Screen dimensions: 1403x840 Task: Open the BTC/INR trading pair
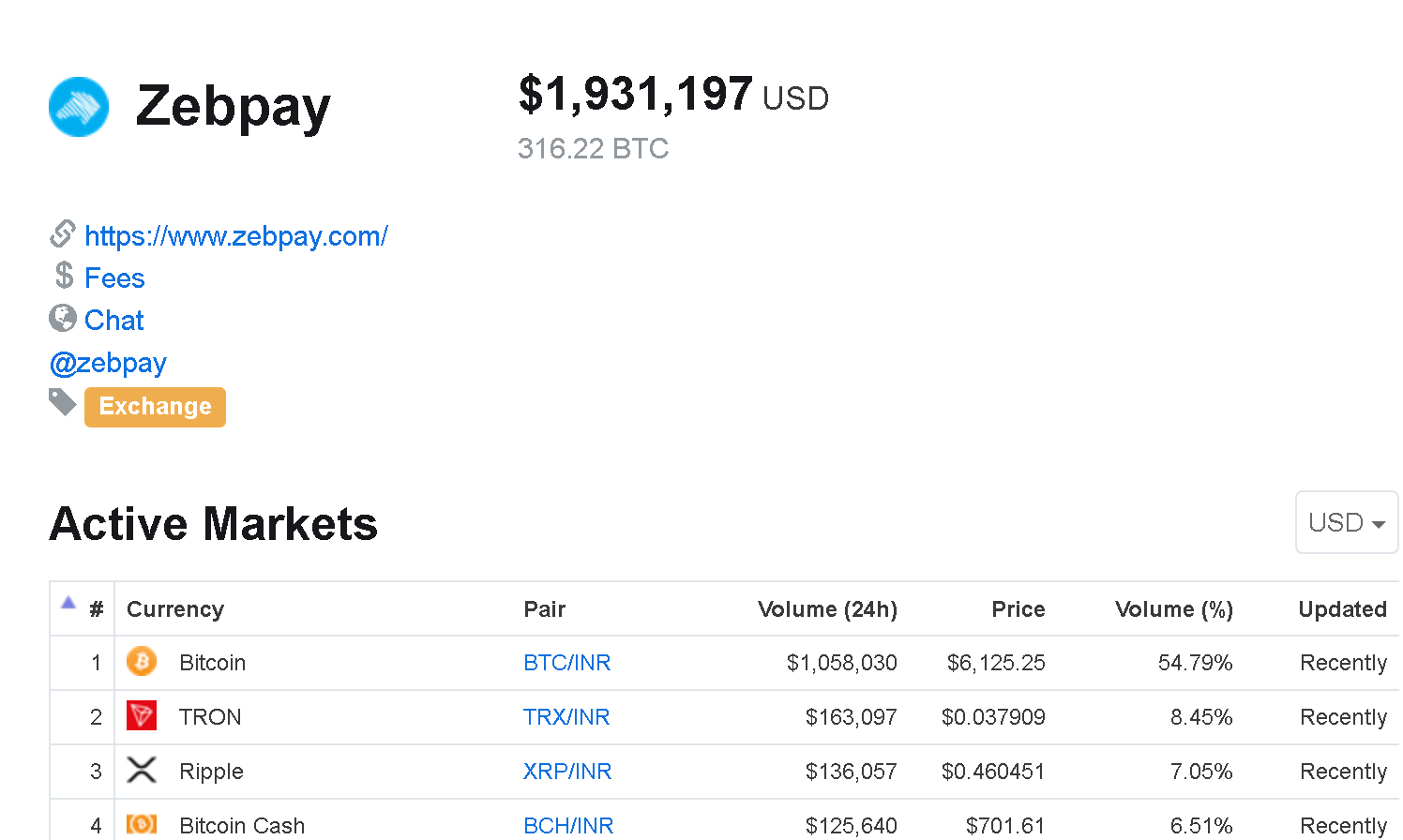pyautogui.click(x=567, y=663)
